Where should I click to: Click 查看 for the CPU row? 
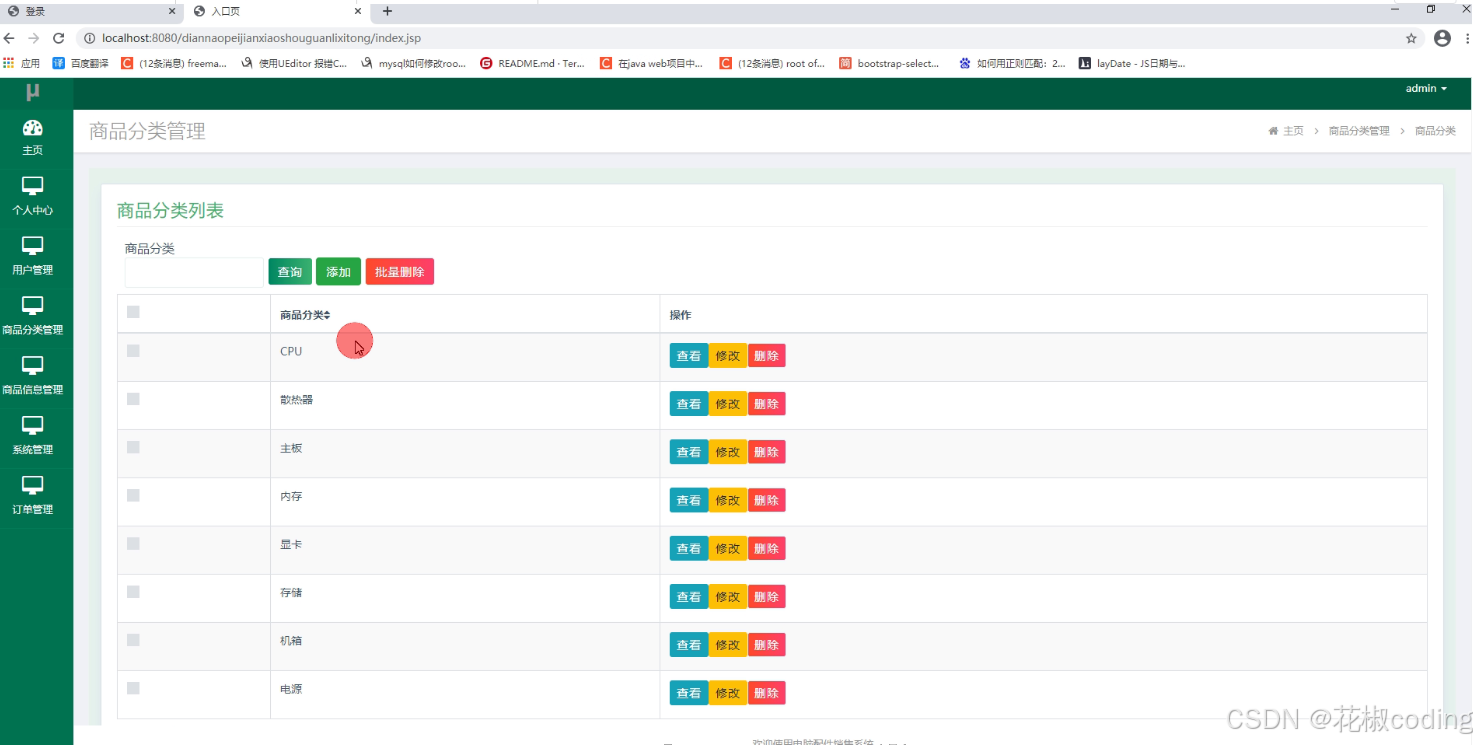point(689,355)
